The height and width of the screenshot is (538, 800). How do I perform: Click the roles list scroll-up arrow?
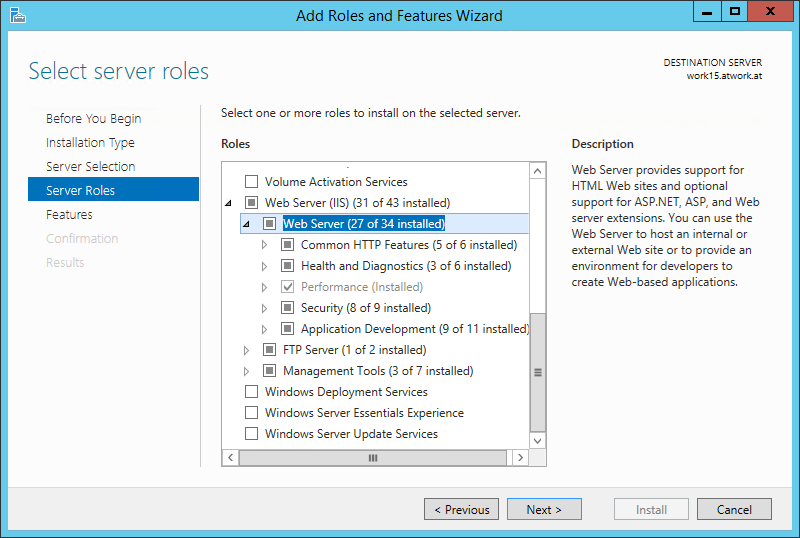(x=538, y=172)
